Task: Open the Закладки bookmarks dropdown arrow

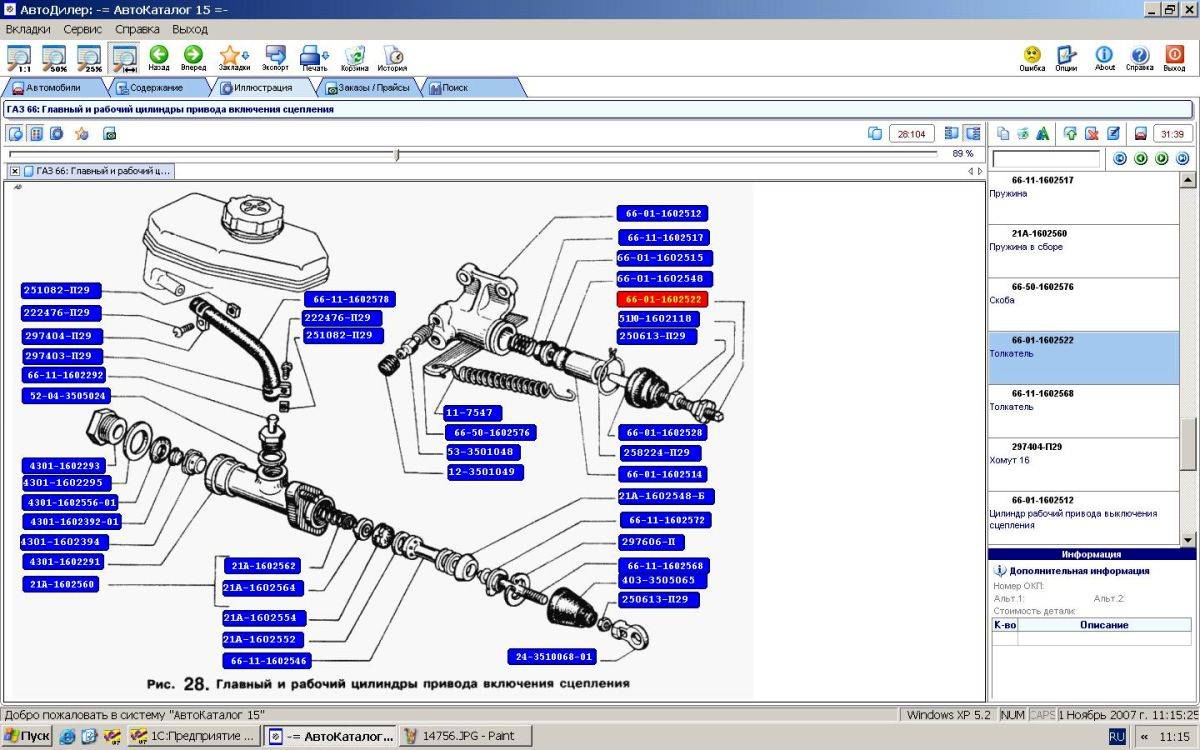Action: [243, 55]
